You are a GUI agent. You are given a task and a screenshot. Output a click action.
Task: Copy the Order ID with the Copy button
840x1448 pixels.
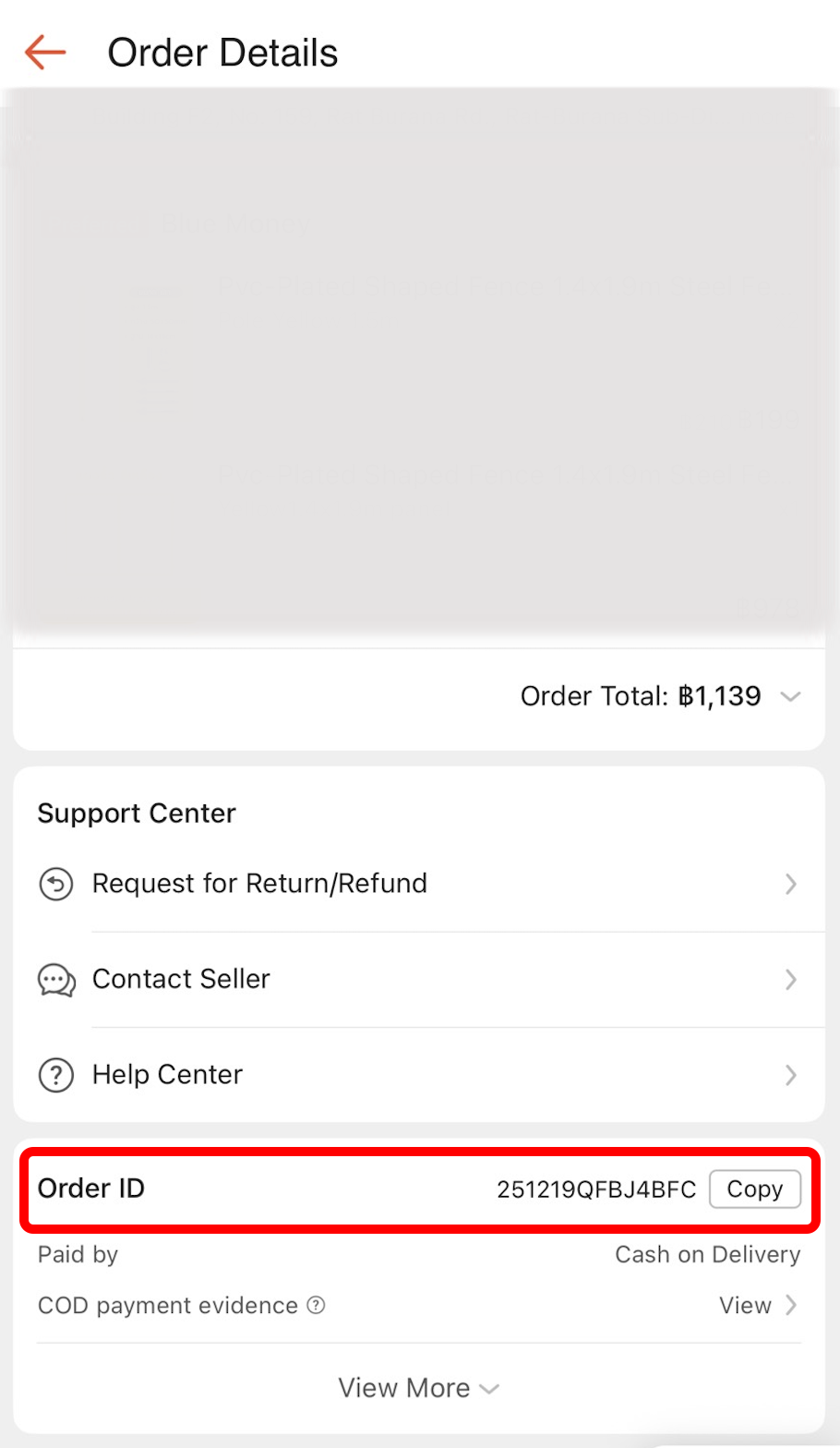coord(754,1189)
